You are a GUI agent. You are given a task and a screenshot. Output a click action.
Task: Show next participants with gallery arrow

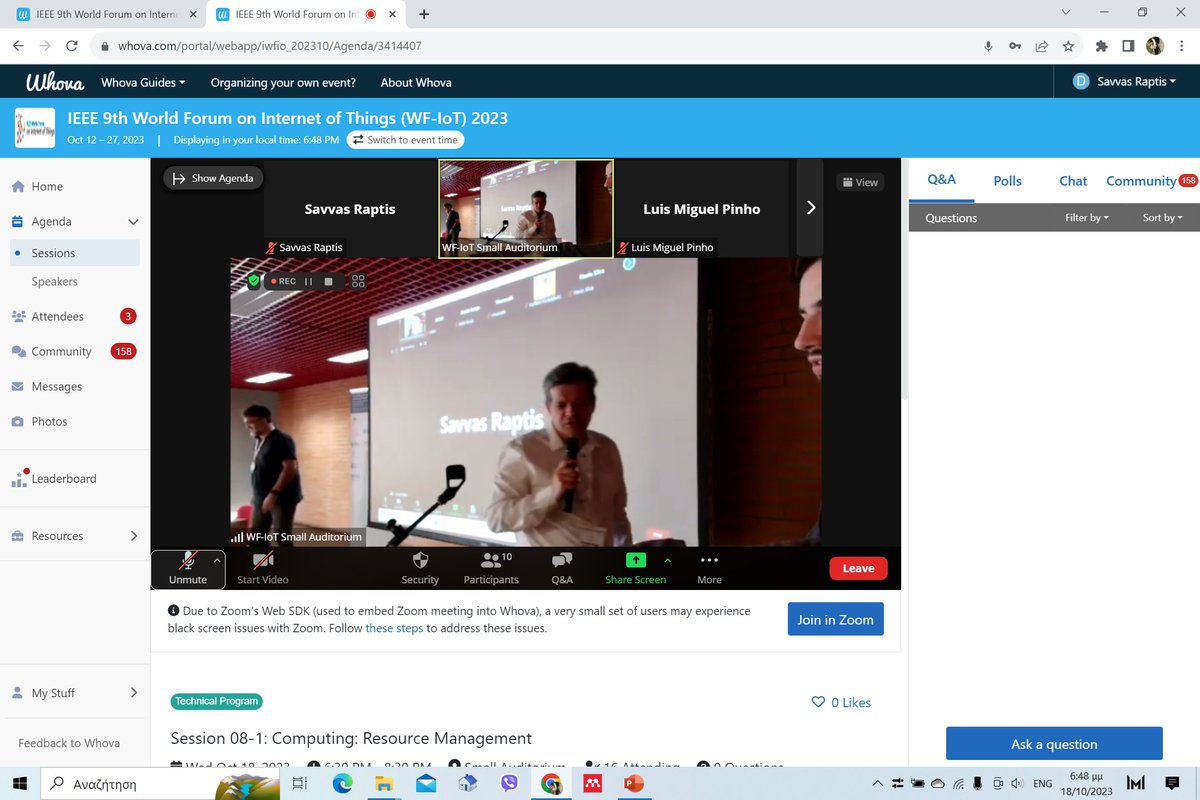click(x=811, y=208)
